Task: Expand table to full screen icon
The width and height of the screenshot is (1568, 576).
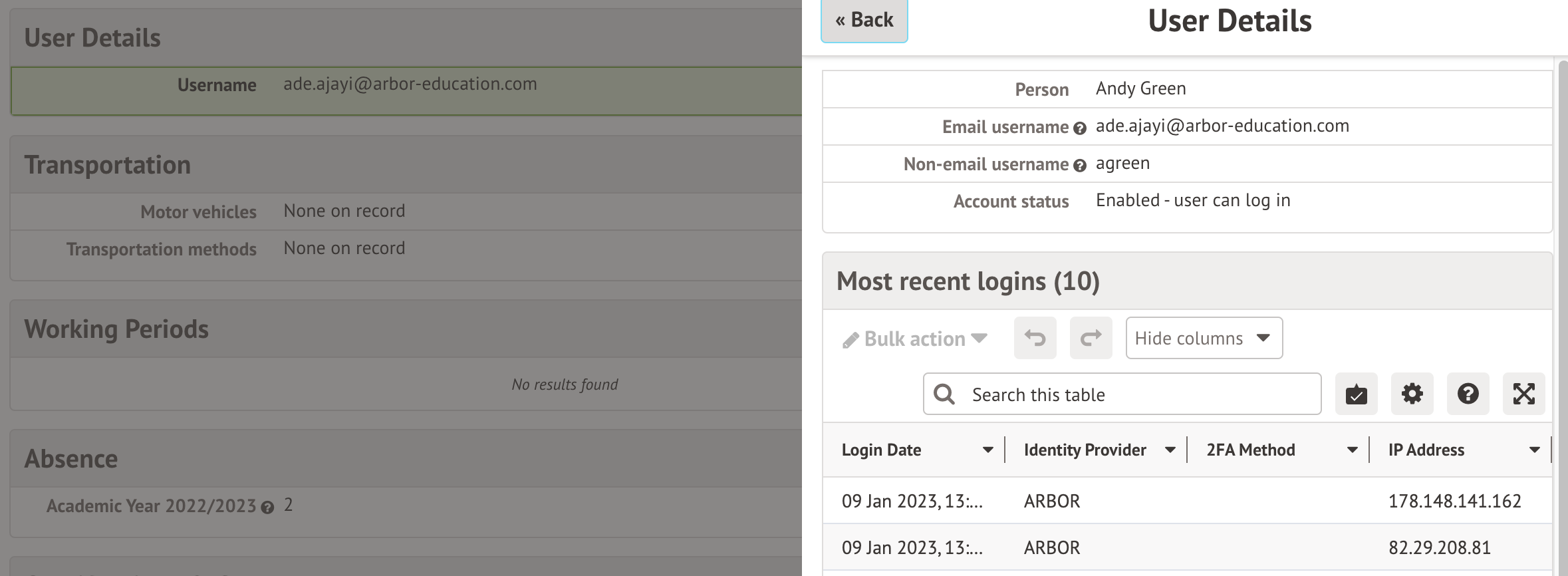Action: (1523, 394)
